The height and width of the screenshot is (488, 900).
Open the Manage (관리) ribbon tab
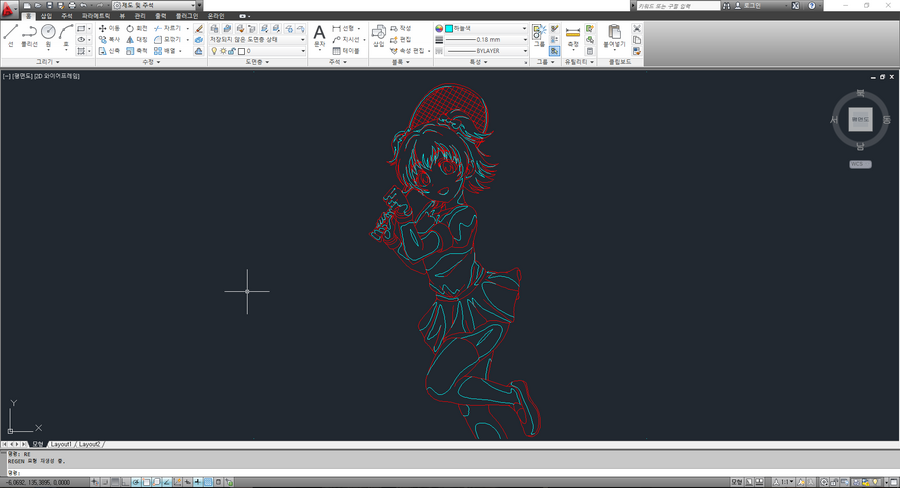click(x=140, y=16)
